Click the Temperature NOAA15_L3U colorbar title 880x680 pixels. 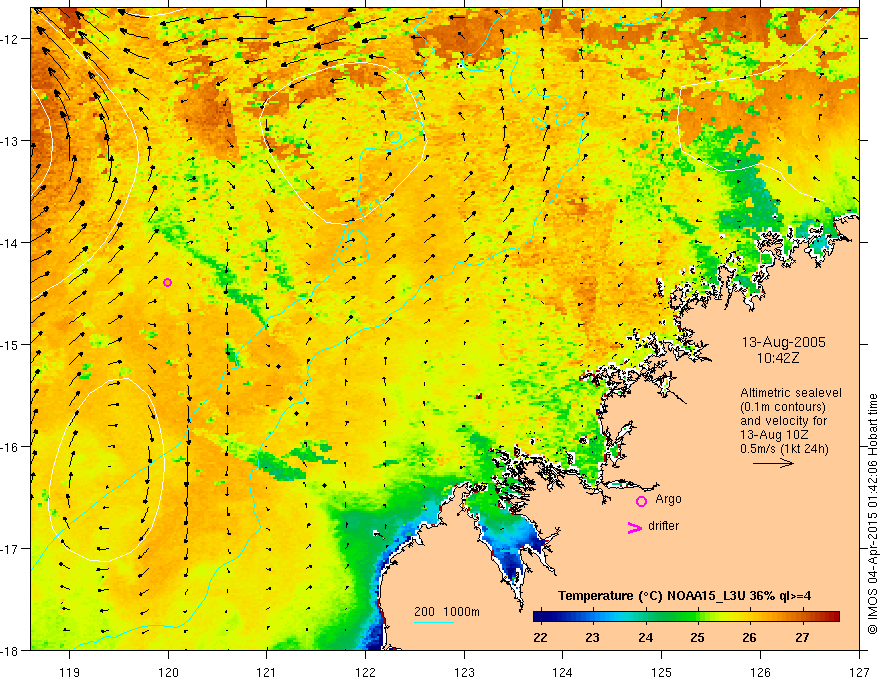coord(684,596)
